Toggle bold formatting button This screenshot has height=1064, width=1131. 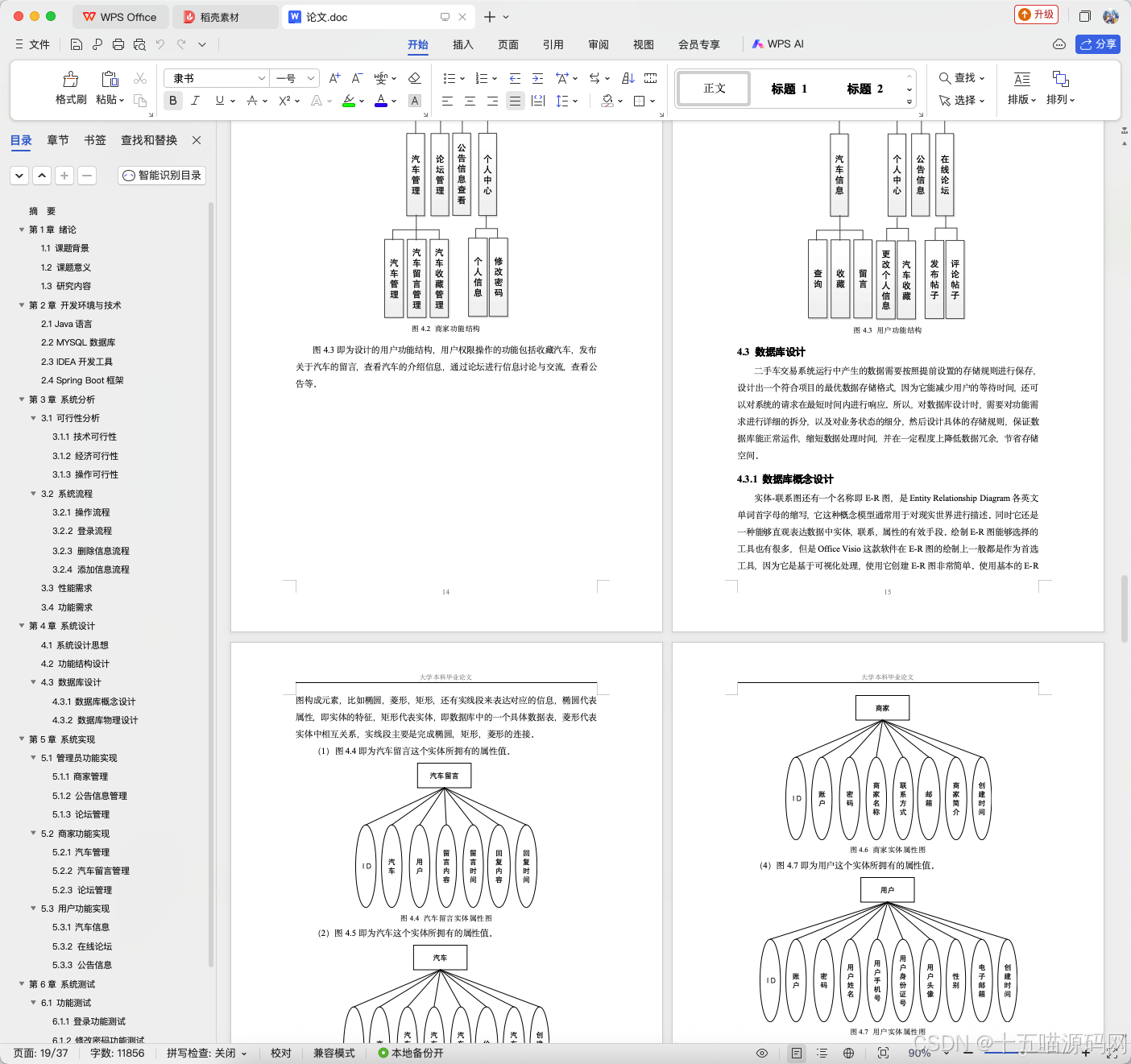click(172, 101)
